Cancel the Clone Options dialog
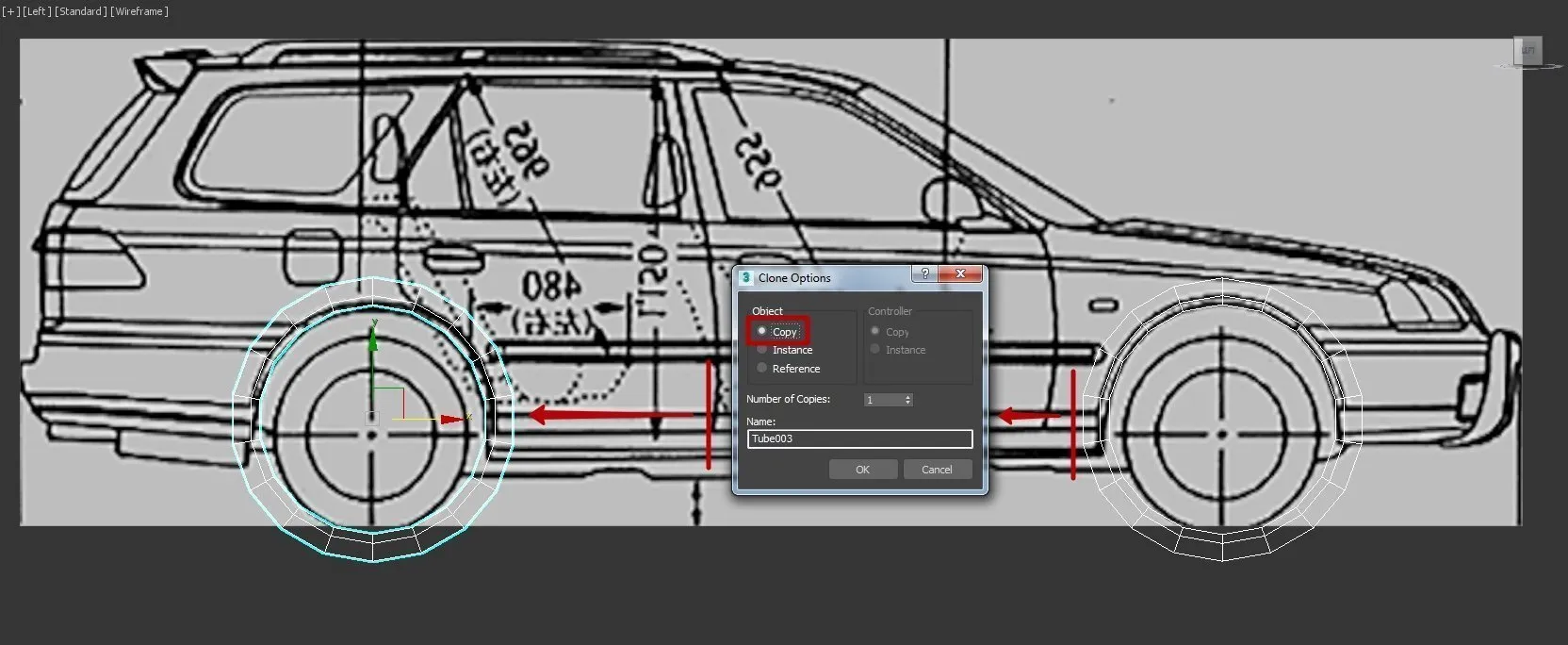The height and width of the screenshot is (645, 1568). pyautogui.click(x=937, y=470)
